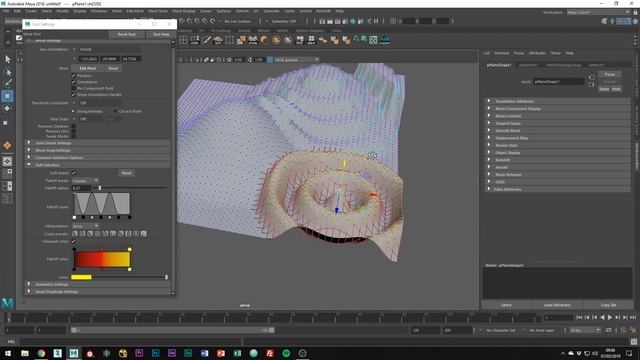Switch to the pPlaneShape1 tab
The image size is (640, 360).
pos(499,65)
